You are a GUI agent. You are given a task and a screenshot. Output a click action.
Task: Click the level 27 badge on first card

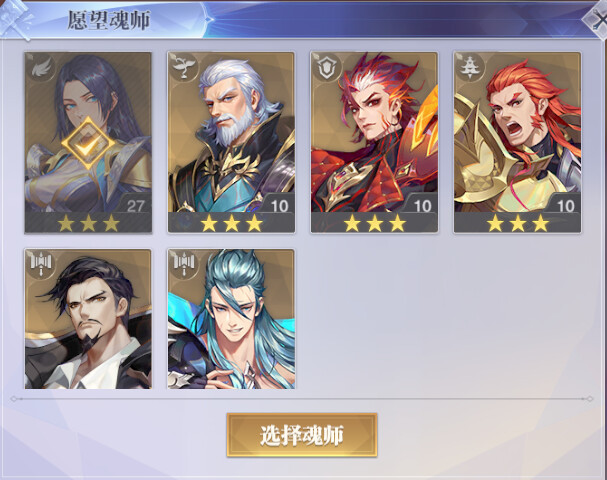click(x=135, y=205)
